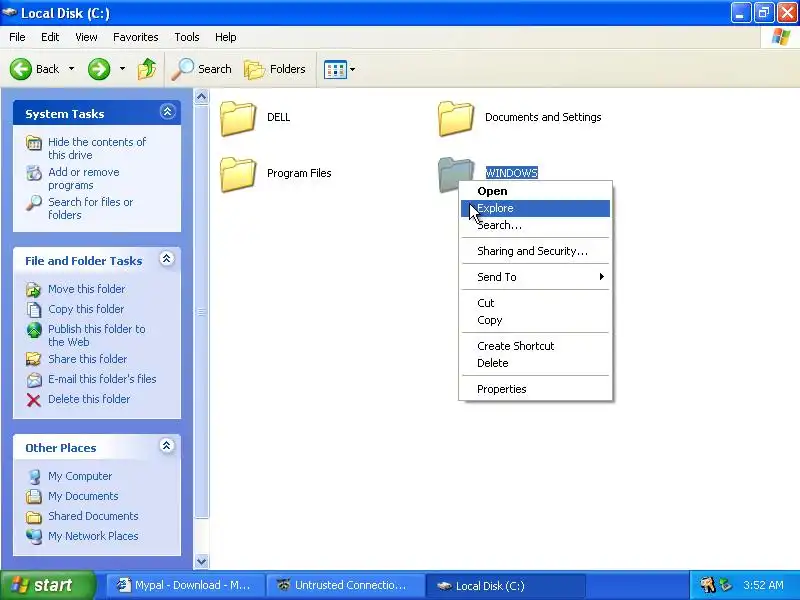Click the Publish to Web globe icon
The height and width of the screenshot is (600, 800).
34,330
